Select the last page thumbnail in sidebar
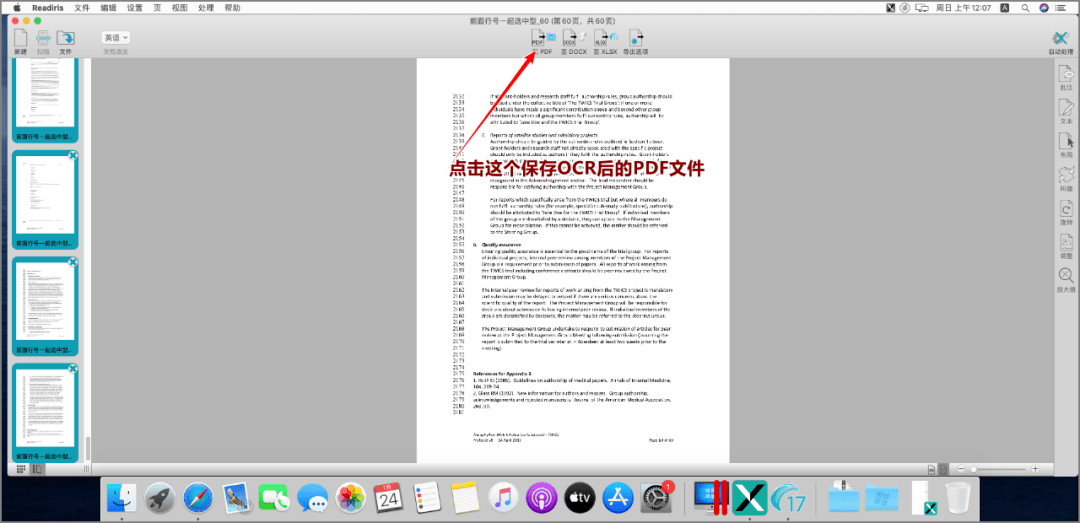 click(45, 412)
